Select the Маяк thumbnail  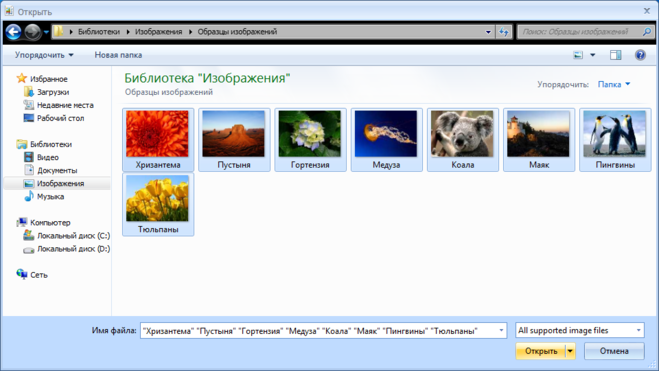coord(539,139)
